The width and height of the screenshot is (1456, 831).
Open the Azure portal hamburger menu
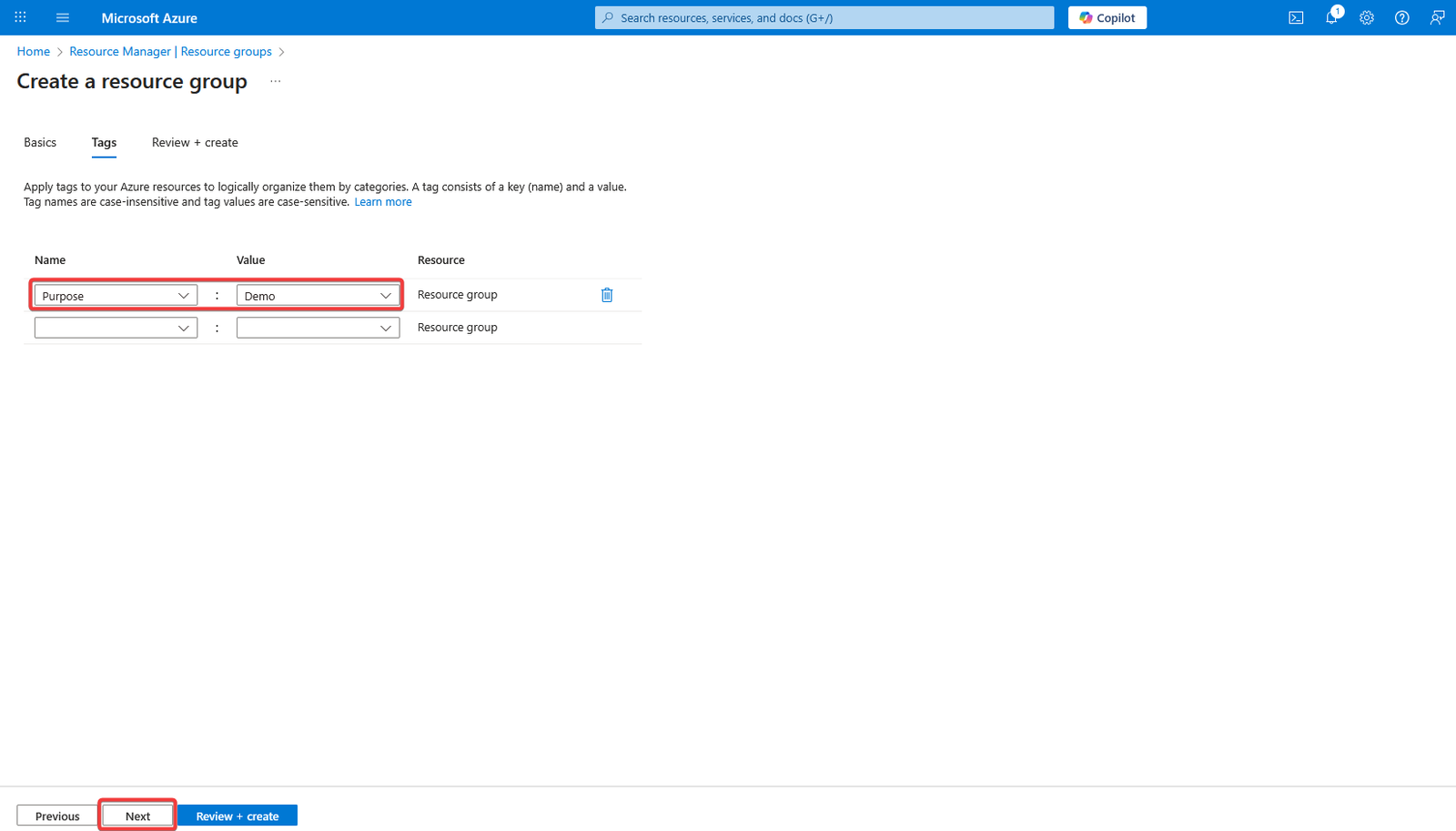63,17
